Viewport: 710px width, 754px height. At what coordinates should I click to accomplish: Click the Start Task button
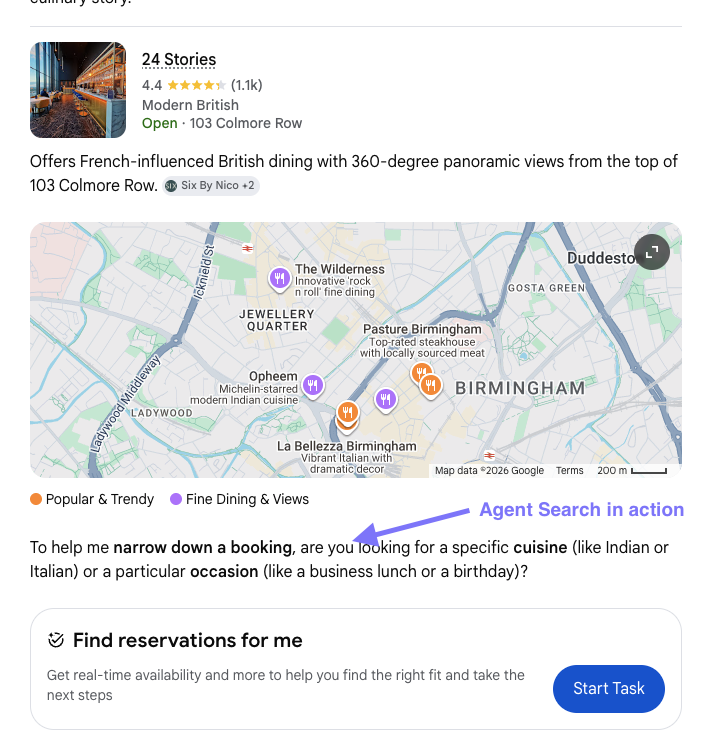point(608,689)
